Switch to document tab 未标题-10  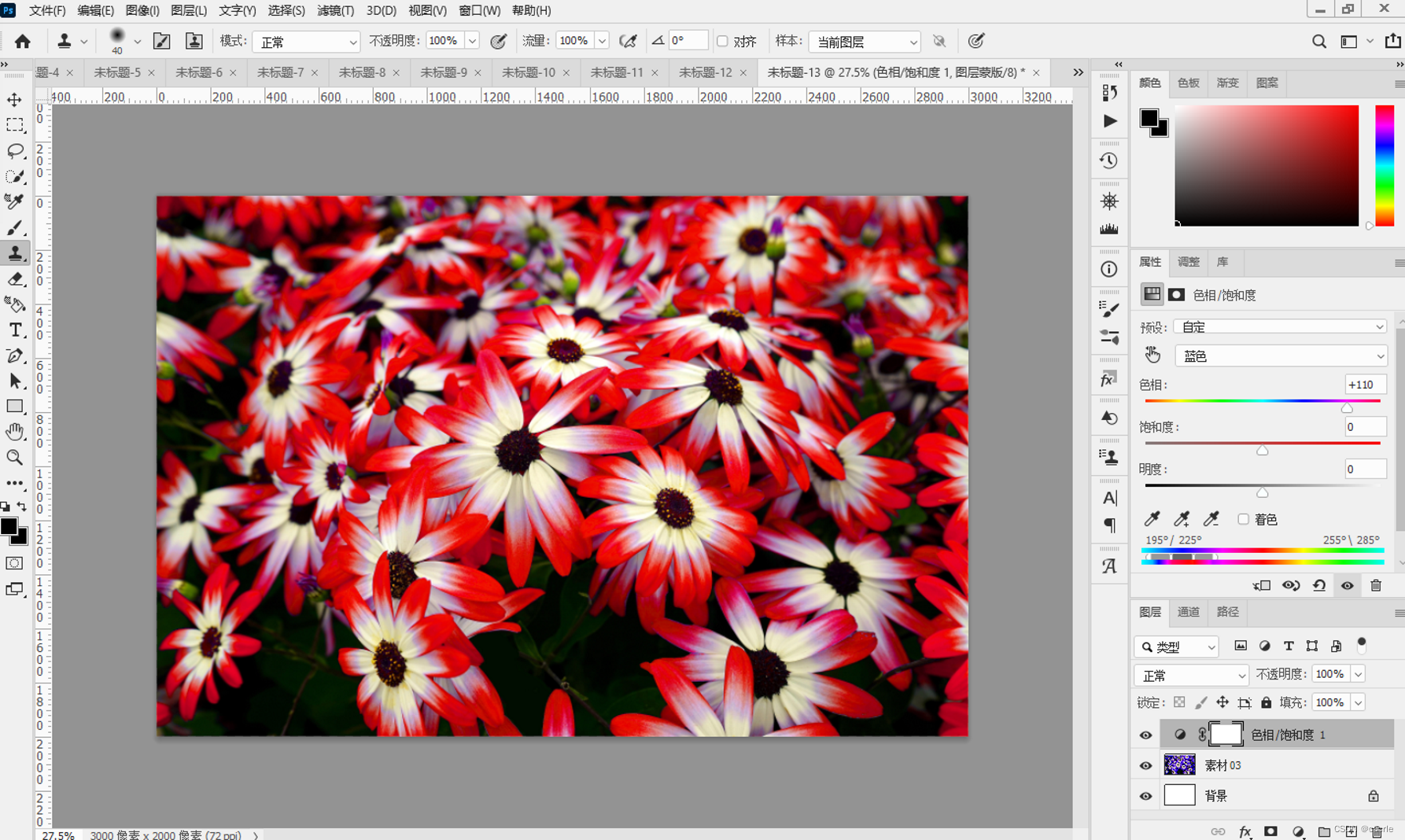click(529, 72)
